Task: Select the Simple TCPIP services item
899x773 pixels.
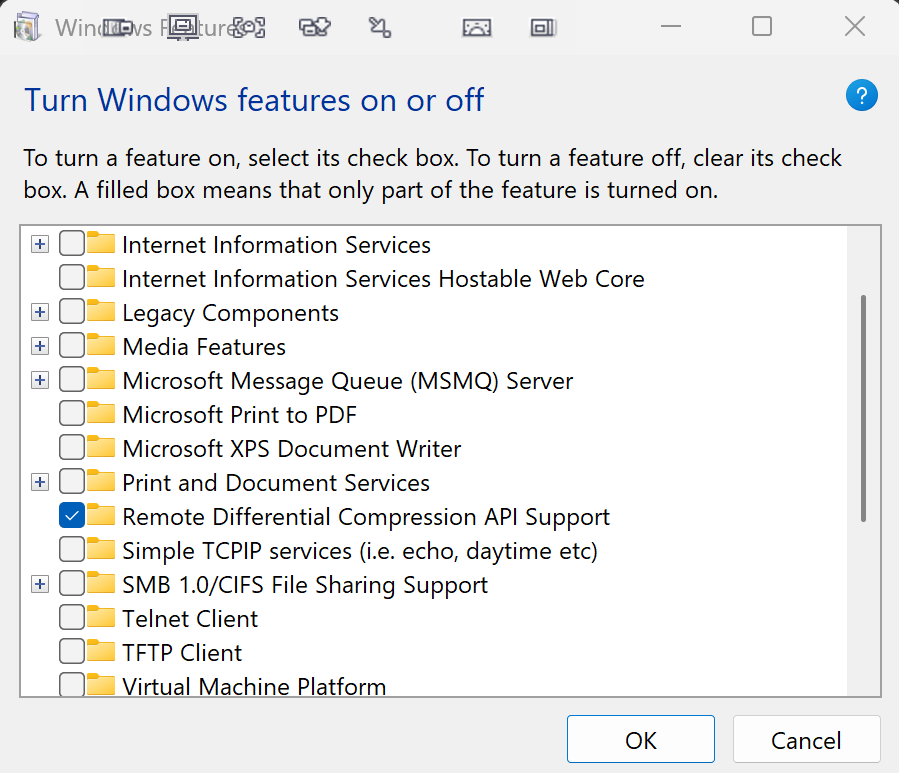Action: click(359, 550)
